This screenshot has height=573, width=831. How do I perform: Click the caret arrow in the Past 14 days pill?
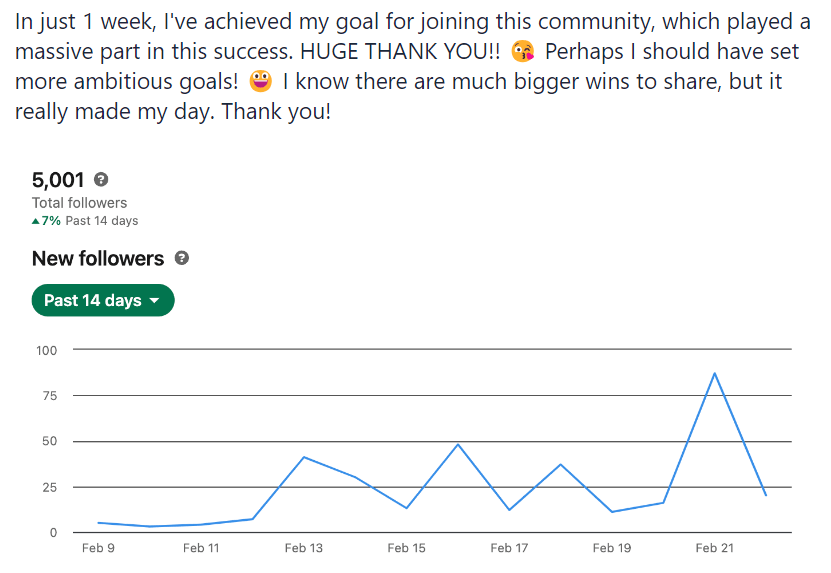pyautogui.click(x=154, y=301)
